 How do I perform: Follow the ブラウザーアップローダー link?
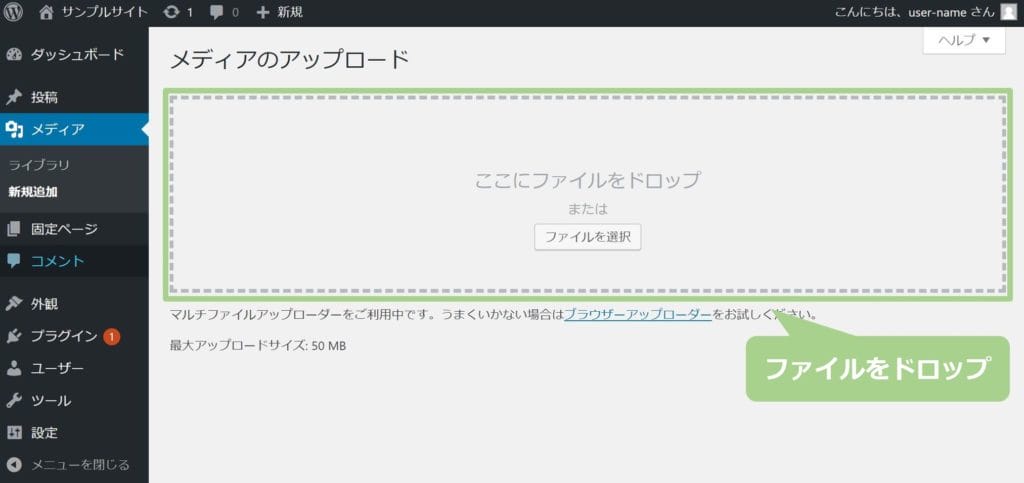pyautogui.click(x=637, y=314)
